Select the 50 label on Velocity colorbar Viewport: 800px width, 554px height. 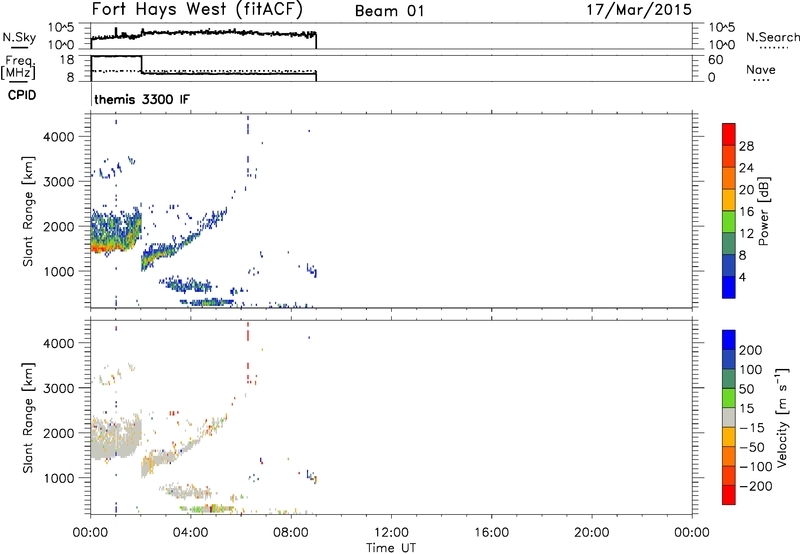(746, 389)
